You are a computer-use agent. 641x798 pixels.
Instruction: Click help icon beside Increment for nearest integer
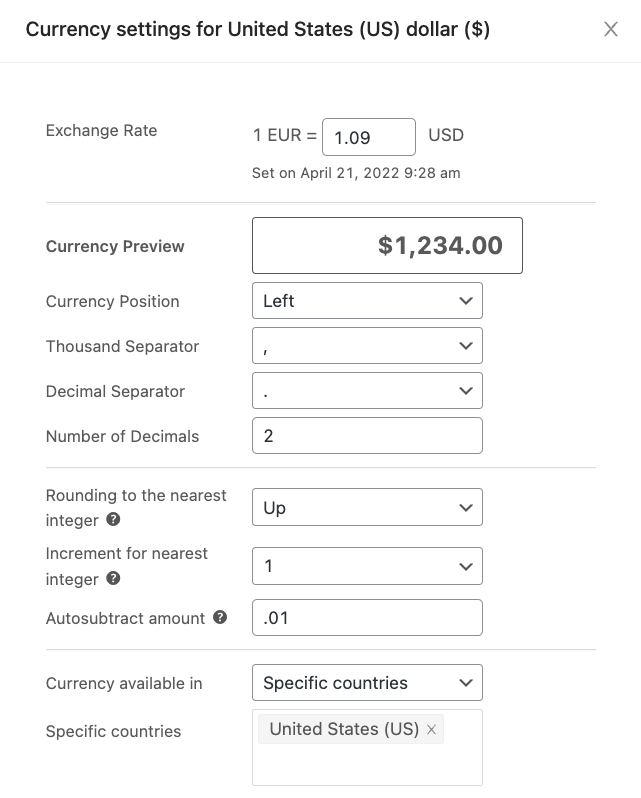[x=114, y=579]
